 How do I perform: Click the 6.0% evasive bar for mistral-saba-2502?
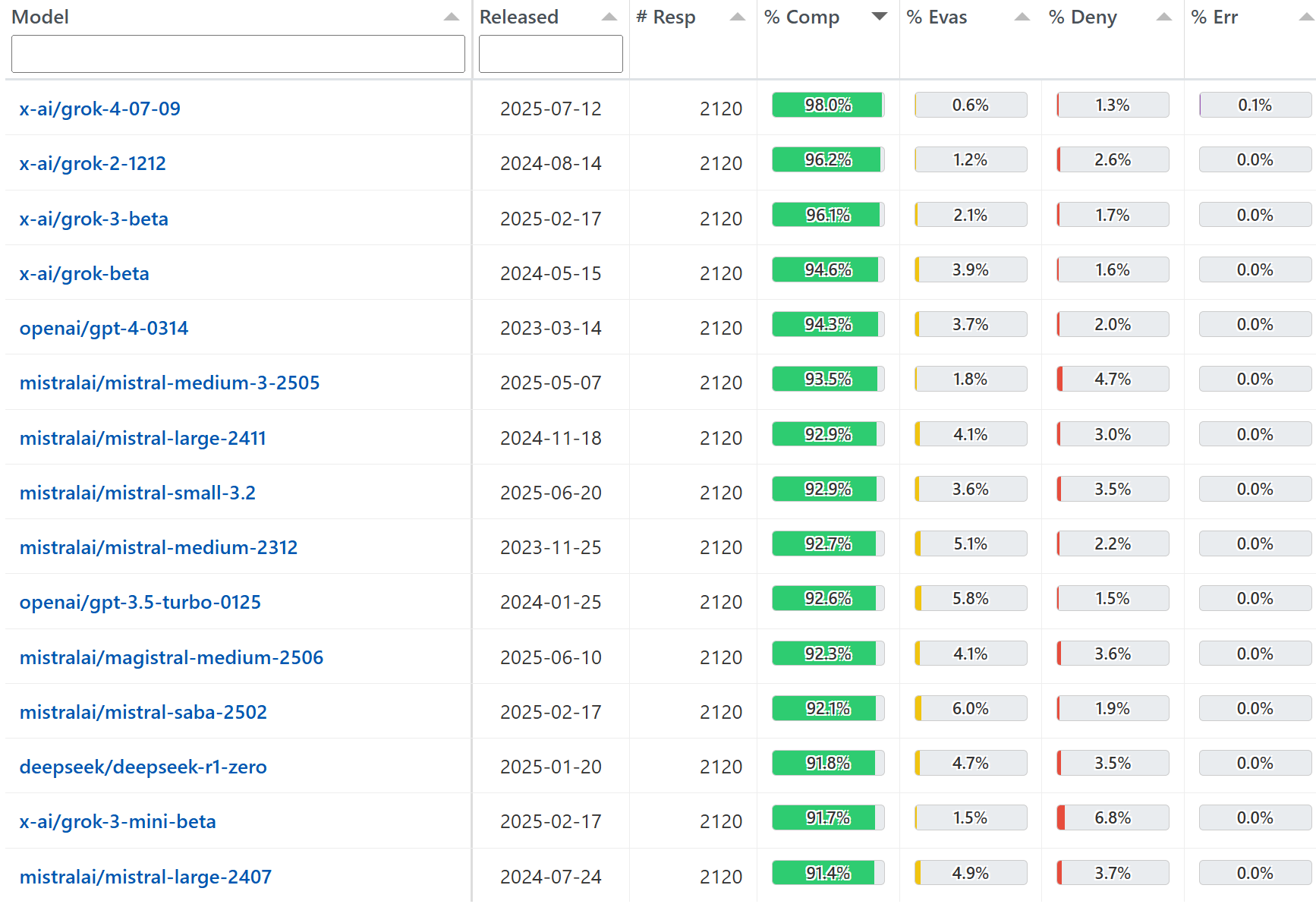tap(971, 708)
